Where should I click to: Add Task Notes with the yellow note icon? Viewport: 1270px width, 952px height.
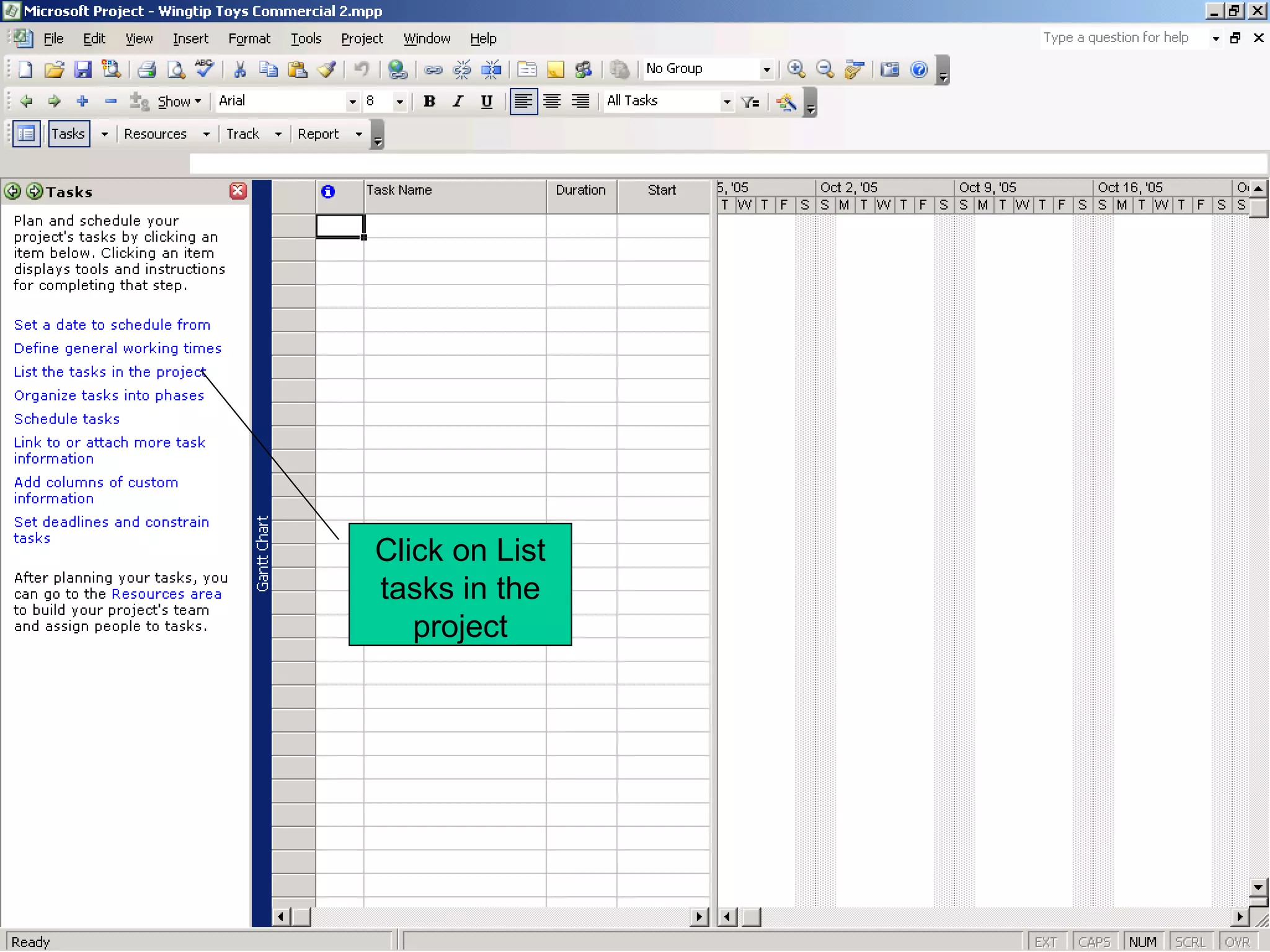coord(556,69)
